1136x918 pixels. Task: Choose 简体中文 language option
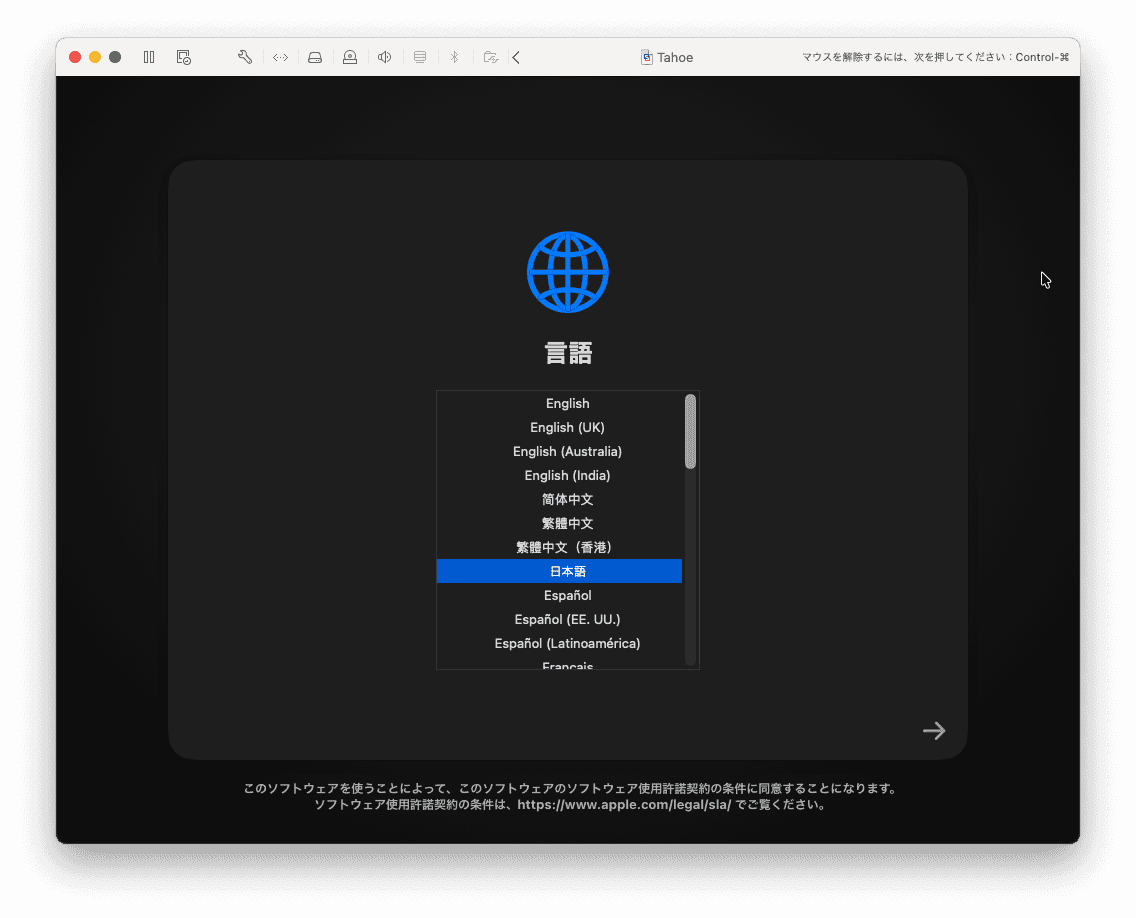click(x=567, y=499)
